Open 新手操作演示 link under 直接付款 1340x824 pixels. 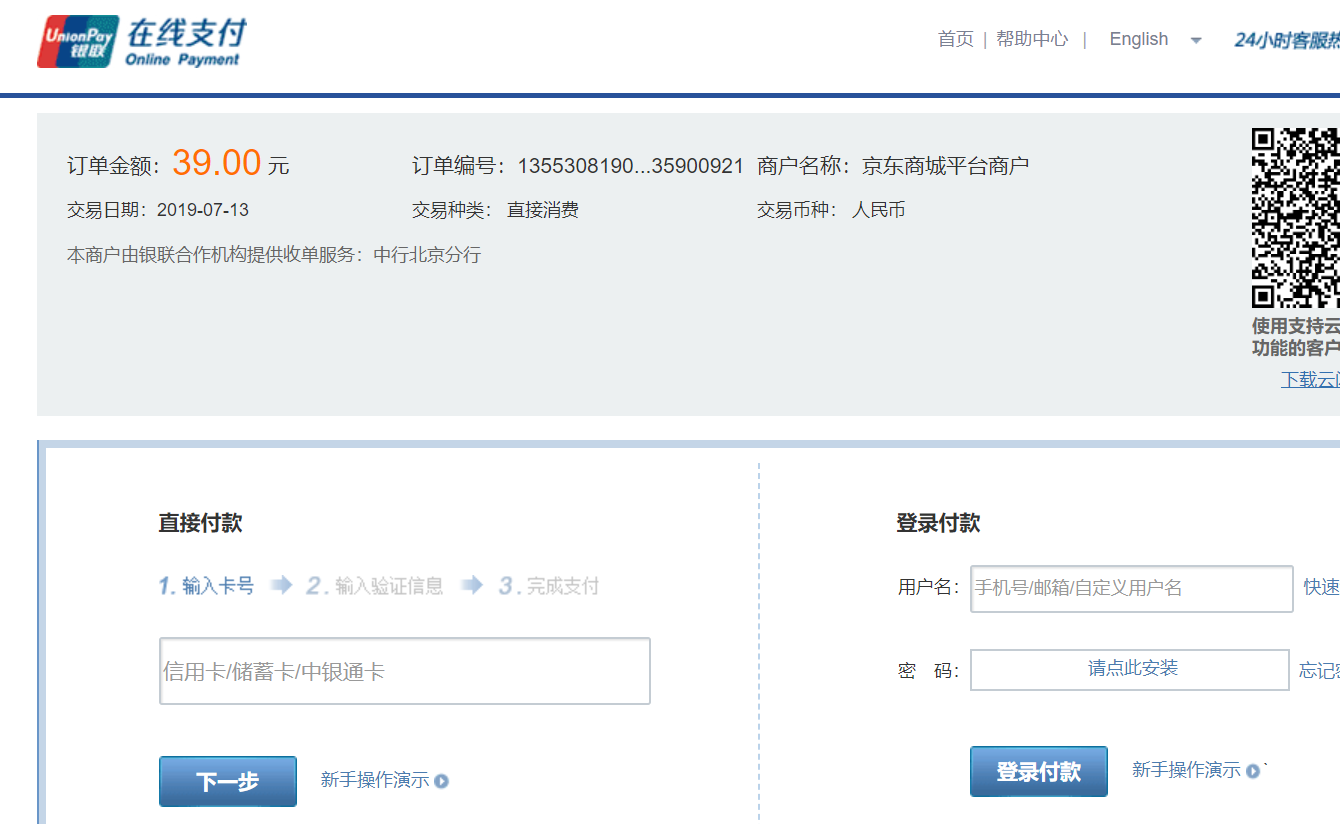point(374,780)
